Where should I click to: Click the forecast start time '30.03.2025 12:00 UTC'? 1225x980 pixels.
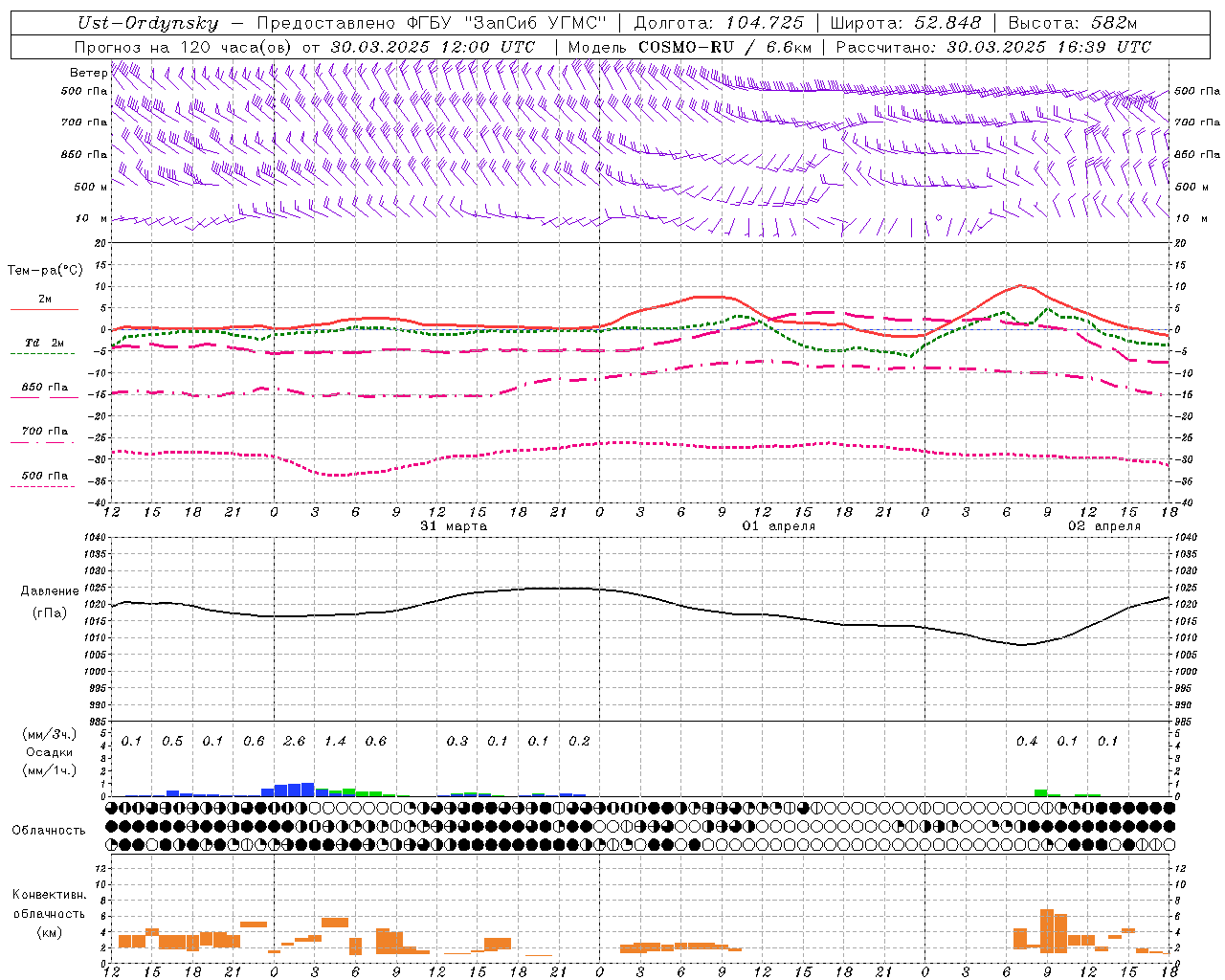(433, 47)
